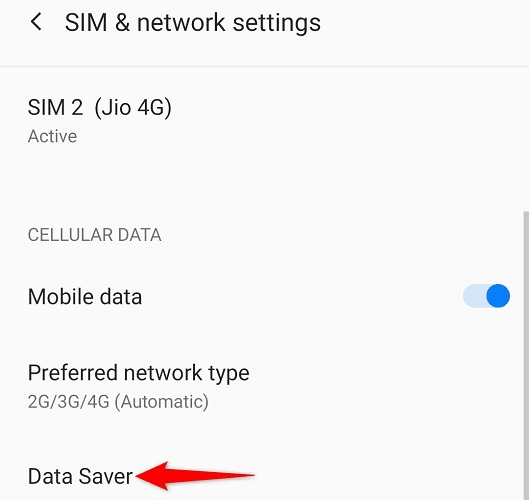
Task: Tap the blue knob of Mobile data switch
Action: coord(498,296)
